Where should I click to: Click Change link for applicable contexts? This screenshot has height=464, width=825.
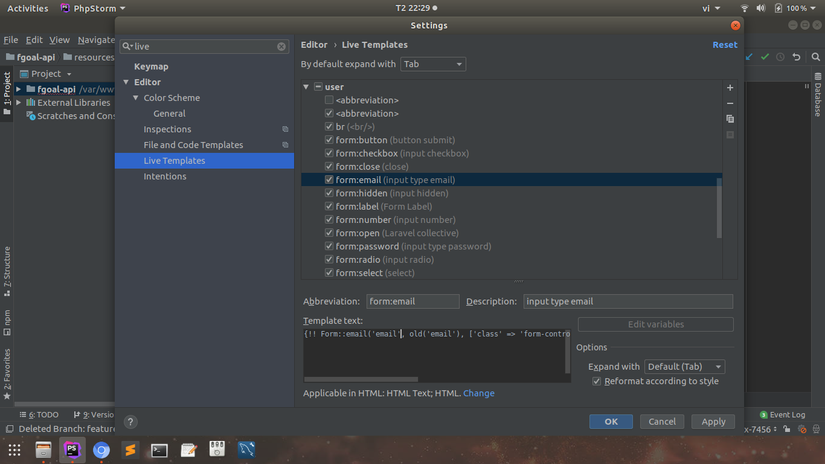479,393
